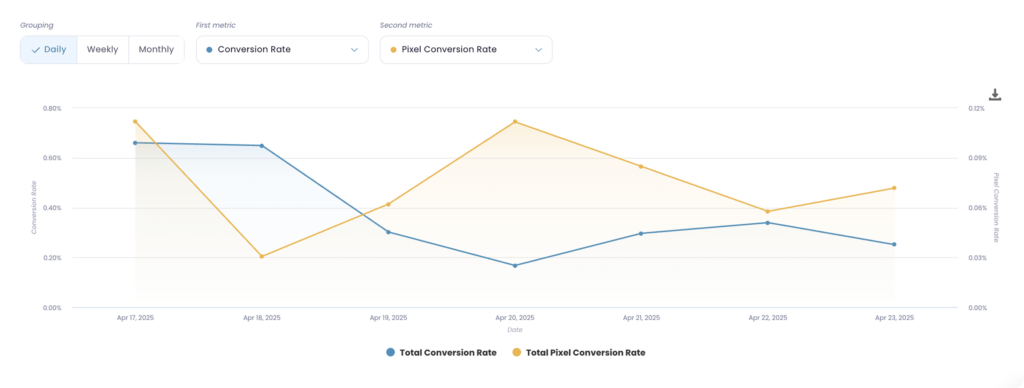Switch grouping to Weekly

coord(103,50)
